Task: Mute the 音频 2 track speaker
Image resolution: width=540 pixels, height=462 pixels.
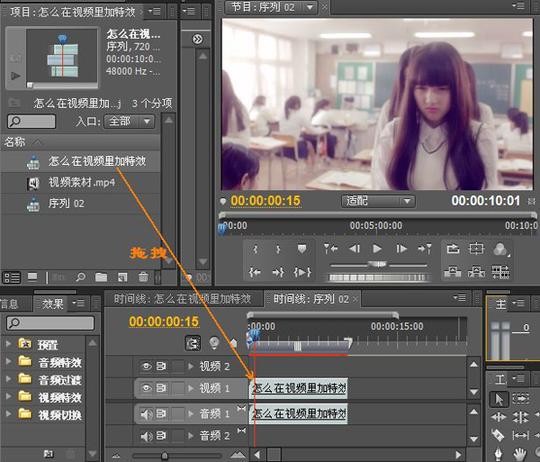Action: click(146, 436)
